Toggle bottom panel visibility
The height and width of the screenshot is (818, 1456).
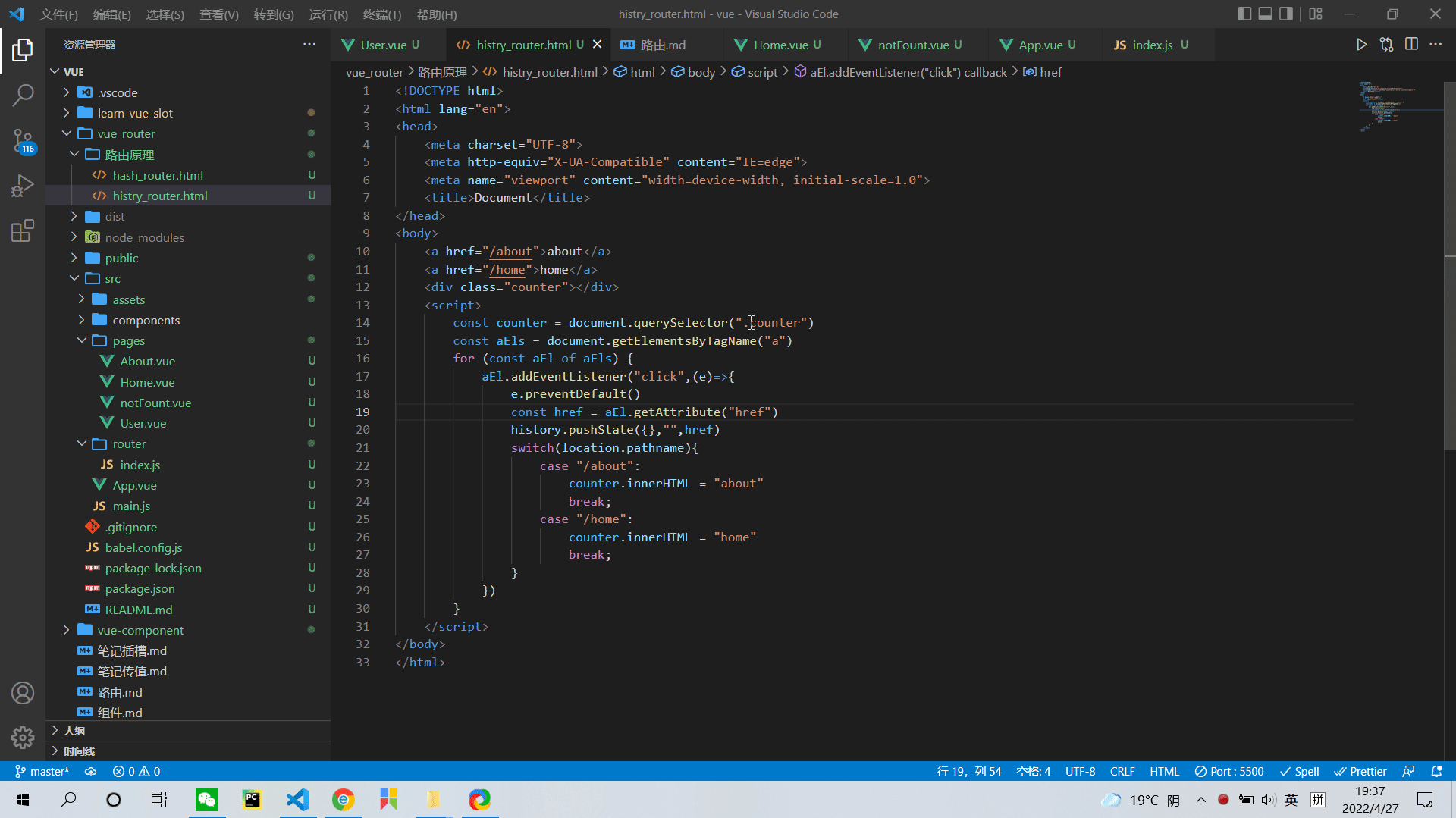click(1266, 14)
